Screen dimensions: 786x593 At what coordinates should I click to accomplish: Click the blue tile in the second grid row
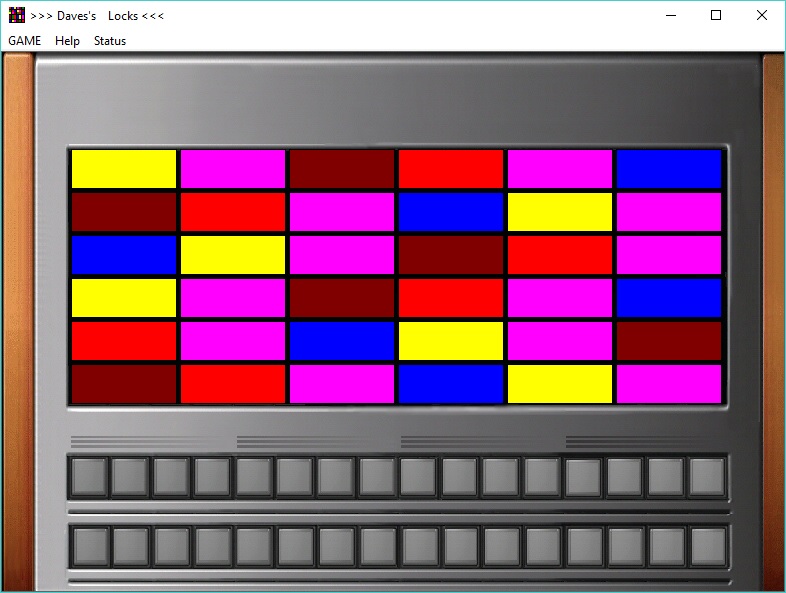point(451,212)
